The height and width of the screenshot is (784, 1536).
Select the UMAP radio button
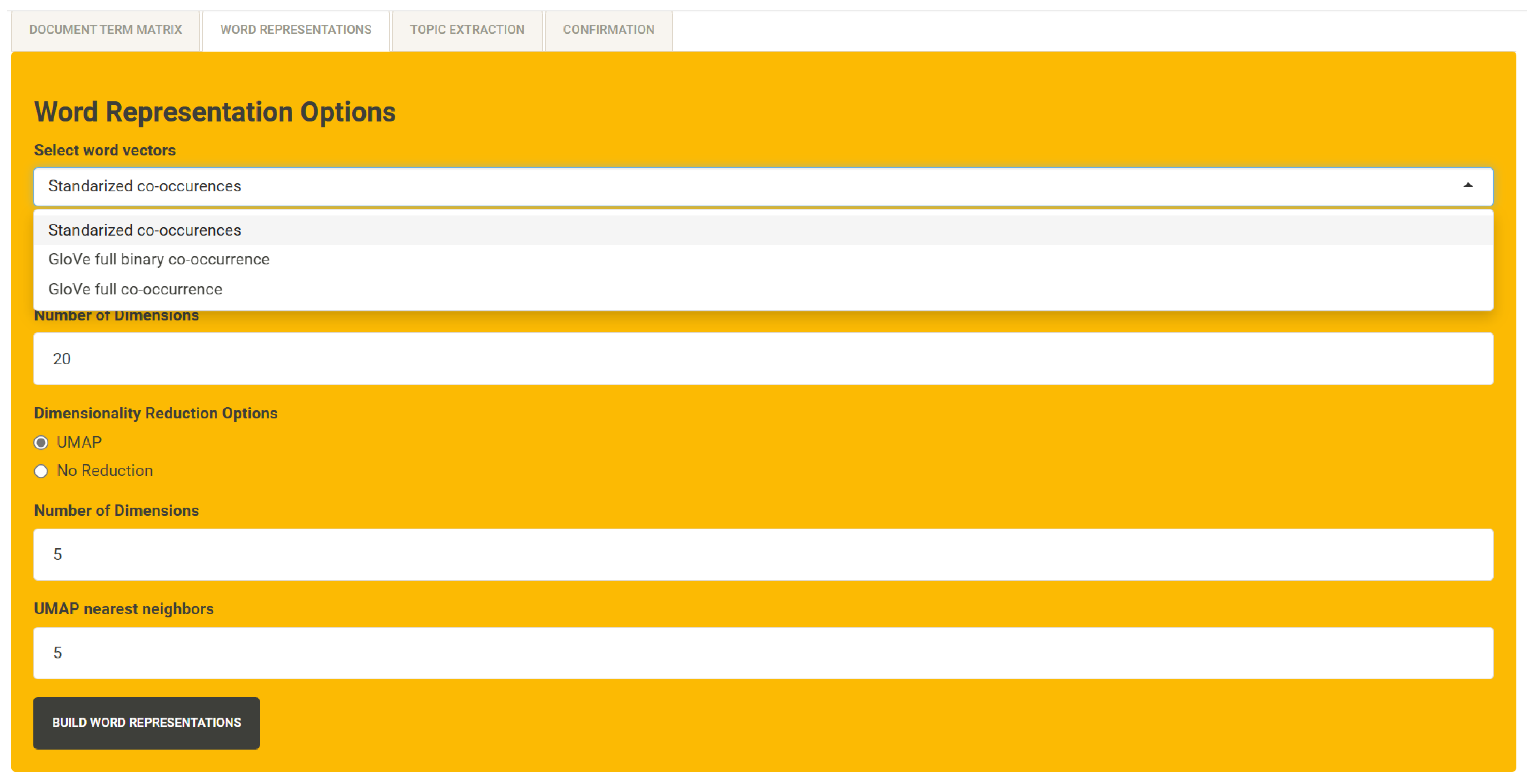tap(41, 443)
